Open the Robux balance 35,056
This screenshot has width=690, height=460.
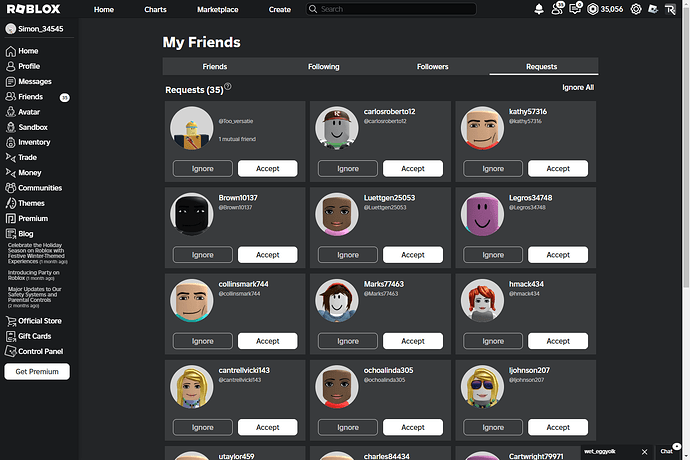tap(605, 9)
